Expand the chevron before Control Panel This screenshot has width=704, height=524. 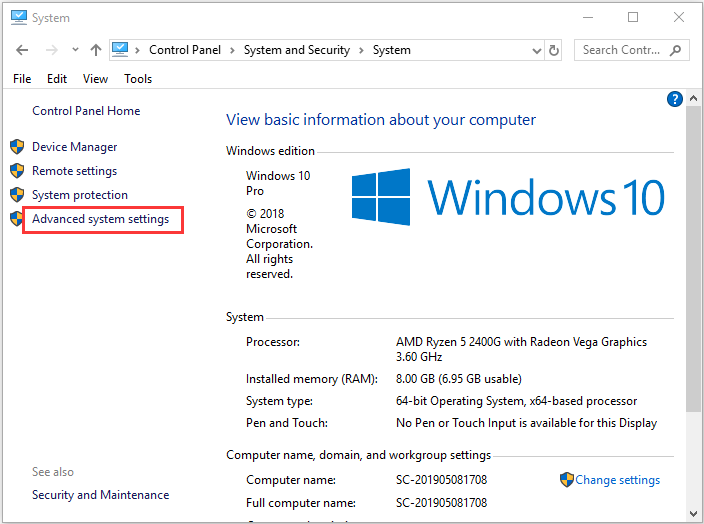click(138, 50)
